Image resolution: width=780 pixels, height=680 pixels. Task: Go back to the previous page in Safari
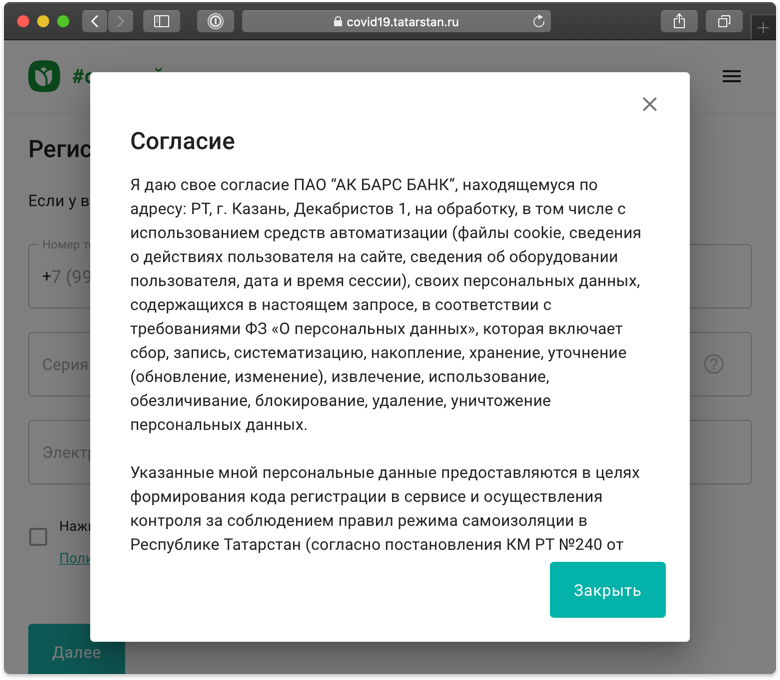(x=95, y=21)
